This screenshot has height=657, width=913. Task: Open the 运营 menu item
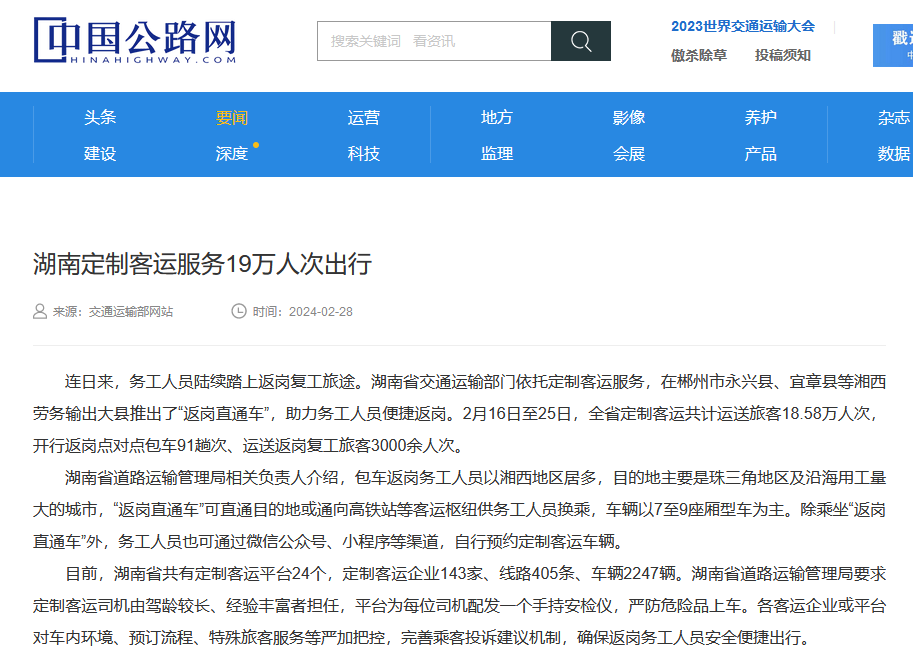point(364,117)
